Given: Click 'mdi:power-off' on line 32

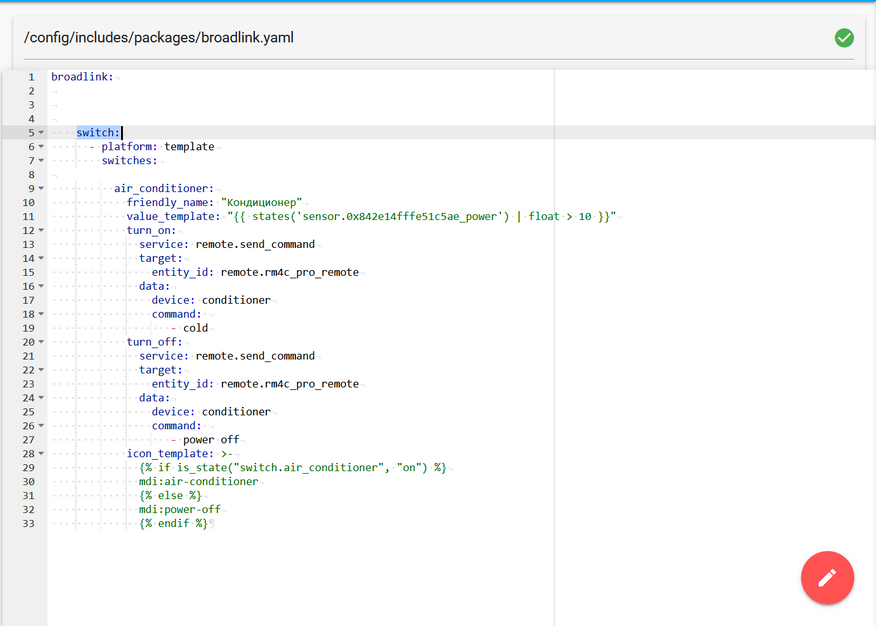Looking at the screenshot, I should pyautogui.click(x=180, y=509).
